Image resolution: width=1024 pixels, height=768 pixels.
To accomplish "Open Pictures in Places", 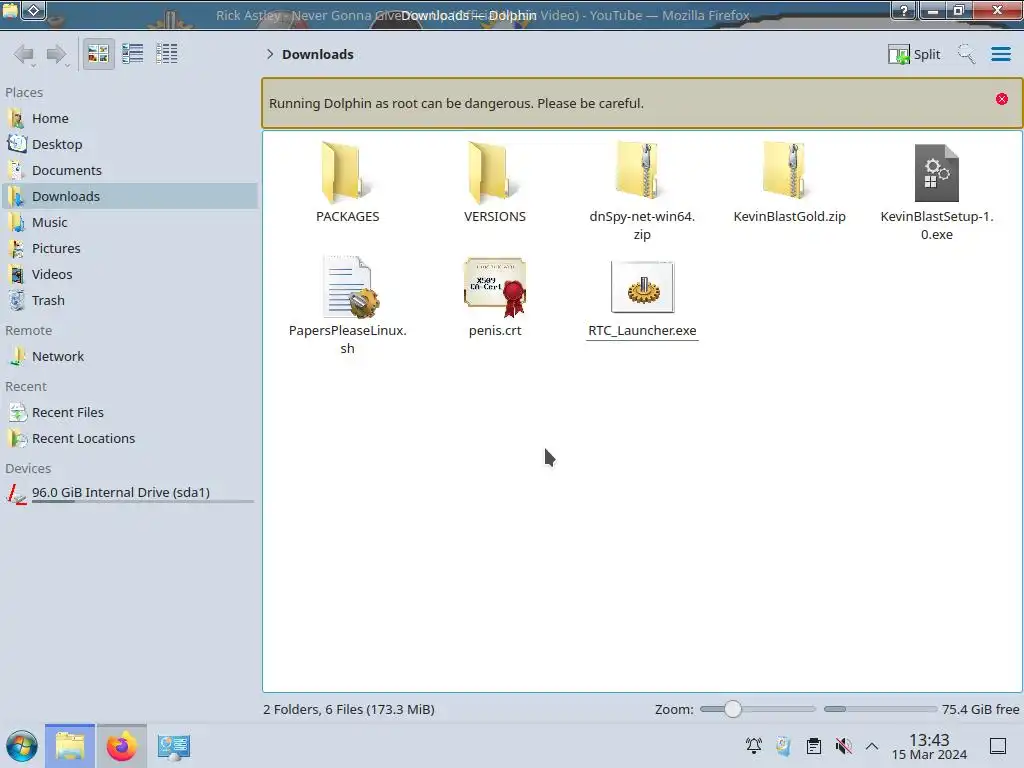I will point(129,249).
